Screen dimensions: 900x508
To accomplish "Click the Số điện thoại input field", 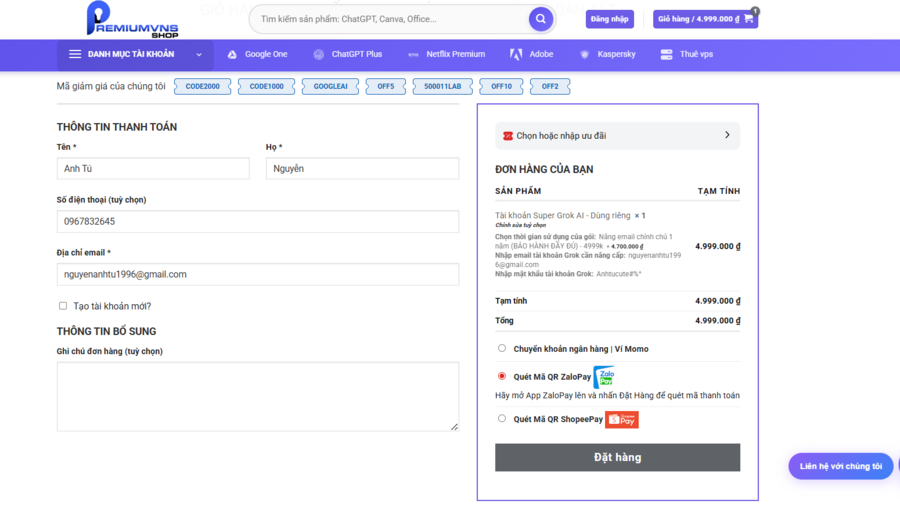I will click(258, 222).
